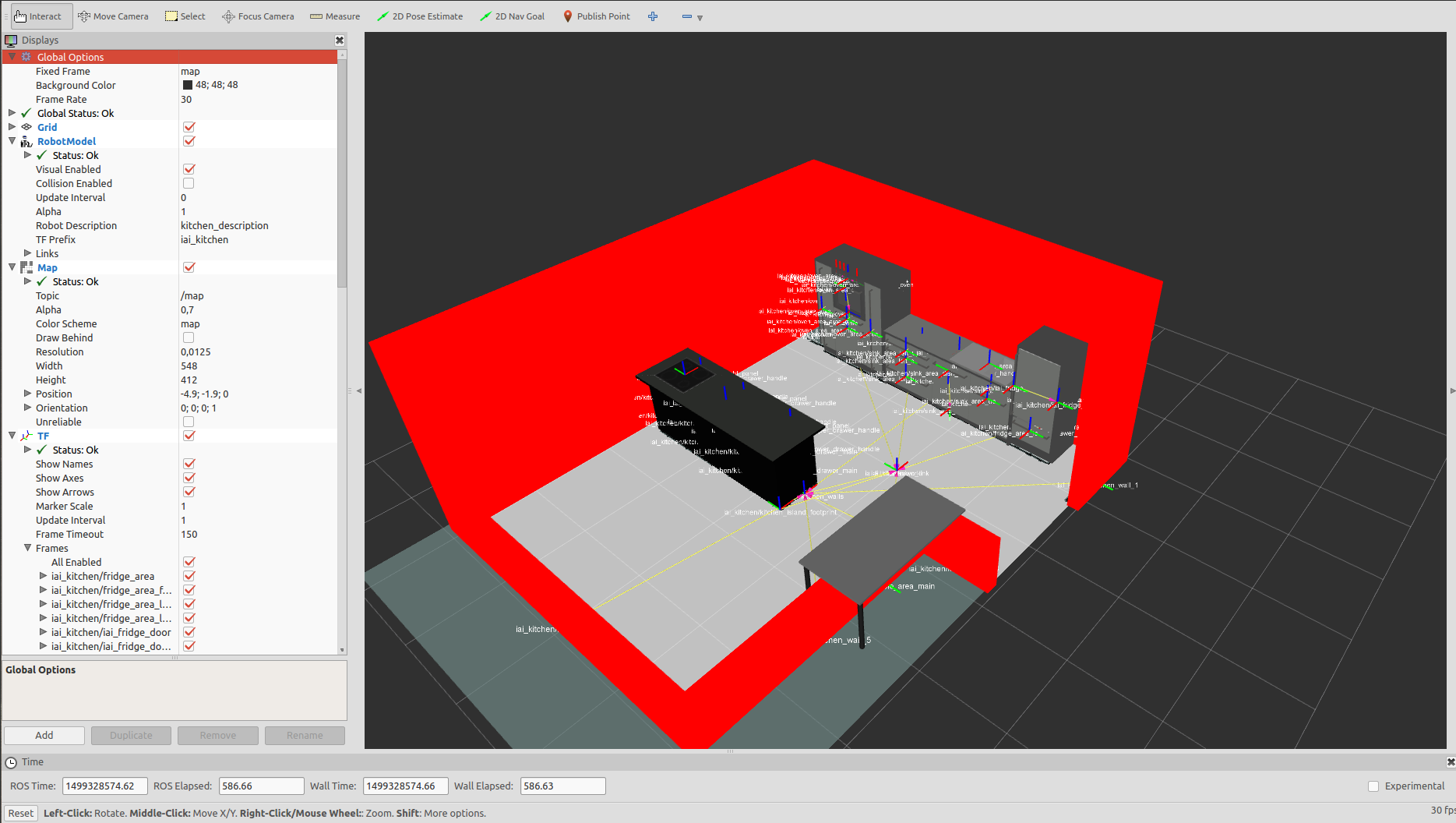1456x823 pixels.
Task: Click the Grid display icon
Action: 26,127
